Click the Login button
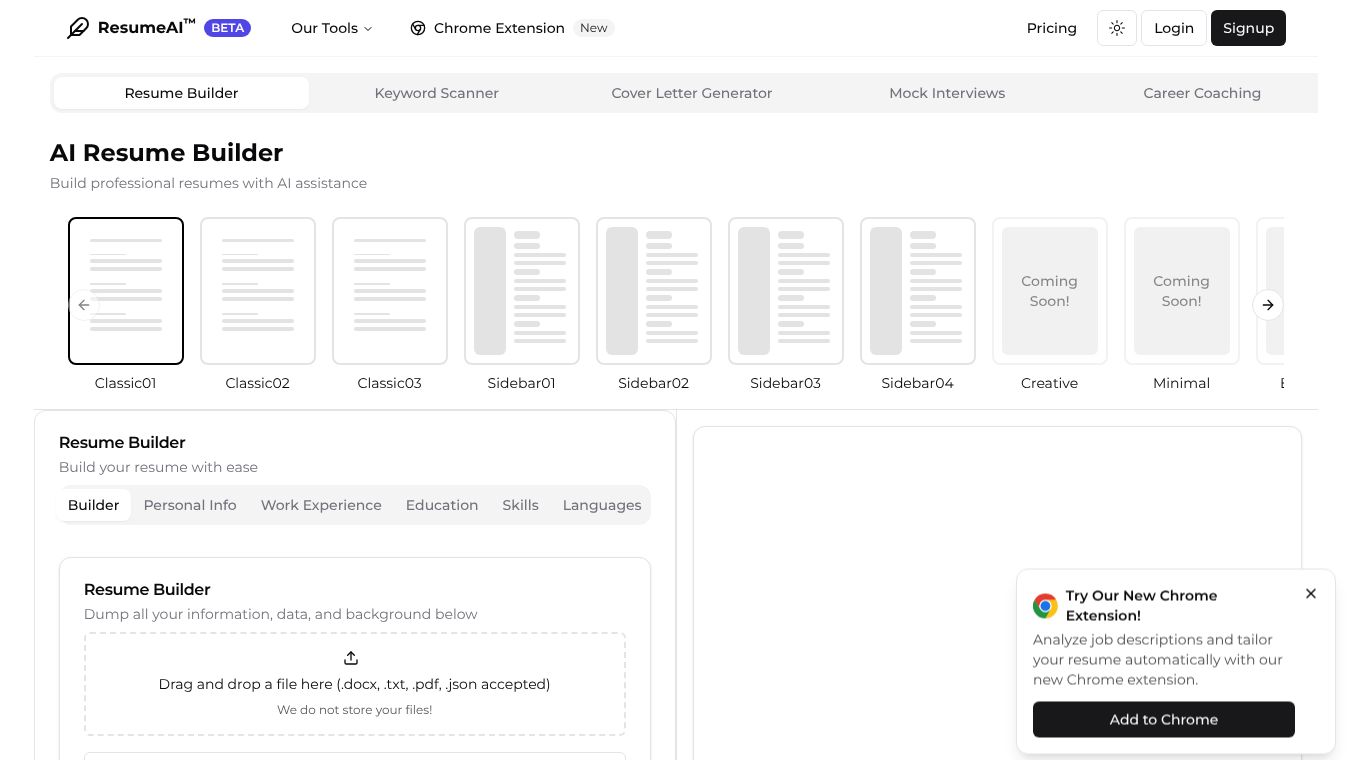Viewport: 1352px width, 760px height. [1174, 28]
